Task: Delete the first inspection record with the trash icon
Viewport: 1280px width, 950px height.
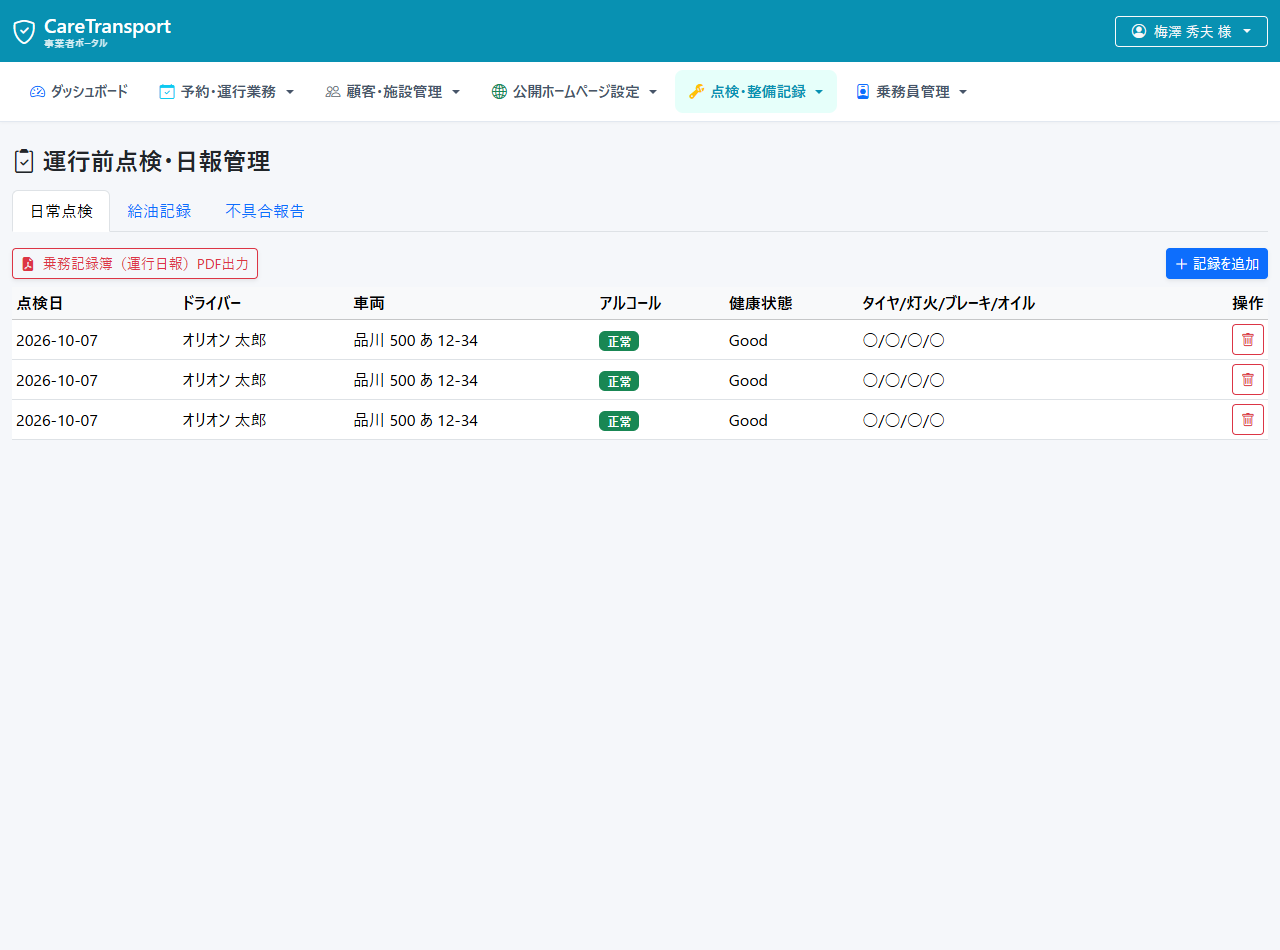Action: pos(1248,340)
